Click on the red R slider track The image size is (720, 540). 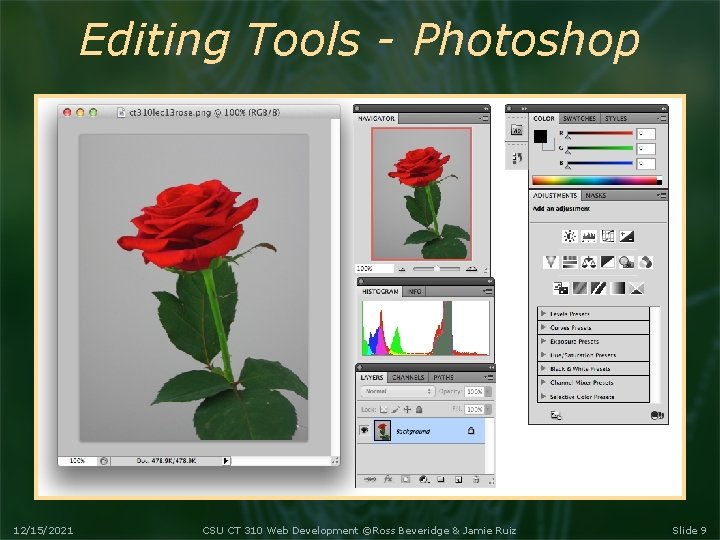click(600, 133)
